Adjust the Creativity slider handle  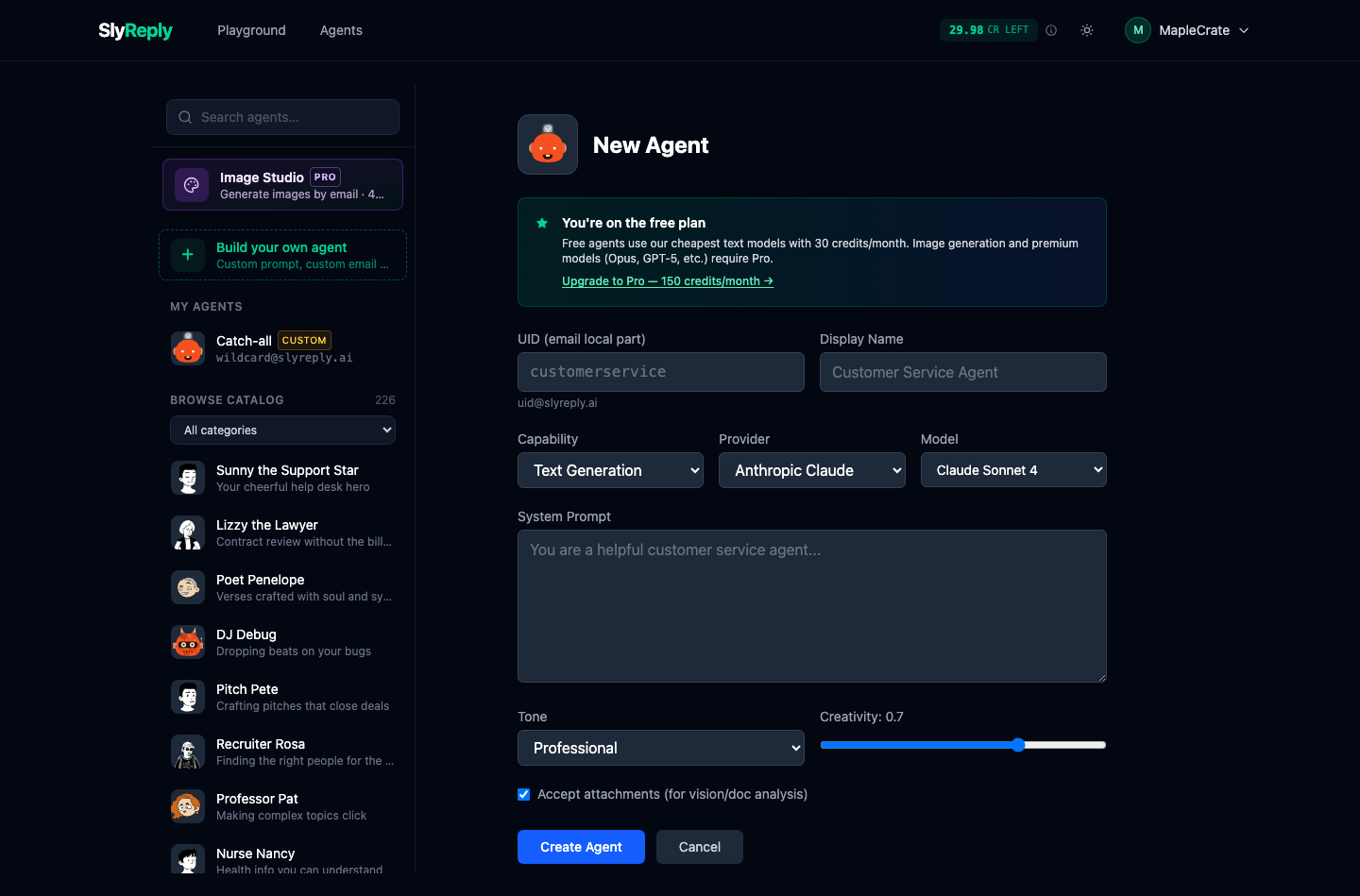(x=1018, y=745)
